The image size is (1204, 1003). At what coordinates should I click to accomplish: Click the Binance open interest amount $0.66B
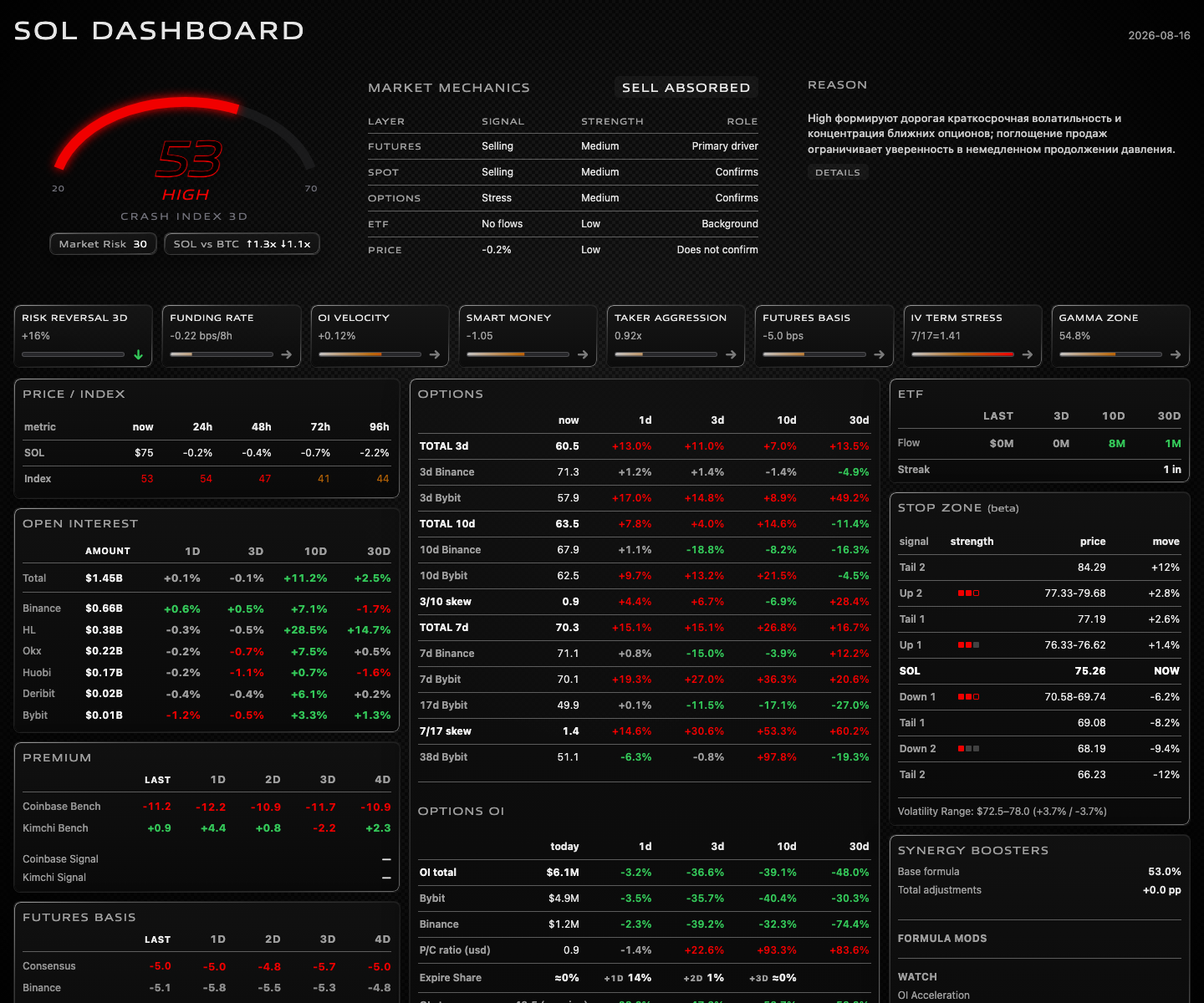tap(104, 608)
